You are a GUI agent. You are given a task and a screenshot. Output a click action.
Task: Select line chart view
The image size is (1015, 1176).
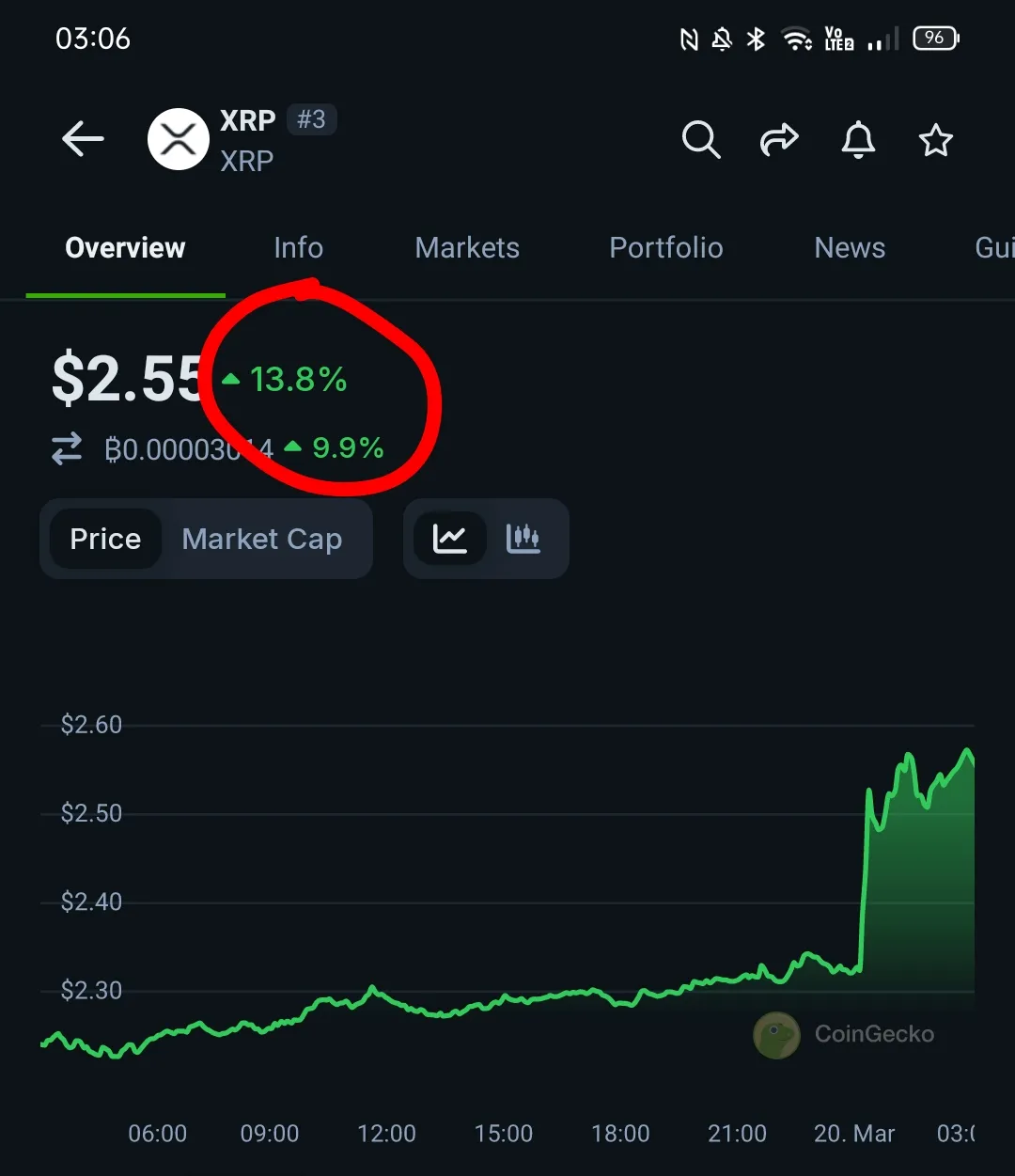[450, 539]
